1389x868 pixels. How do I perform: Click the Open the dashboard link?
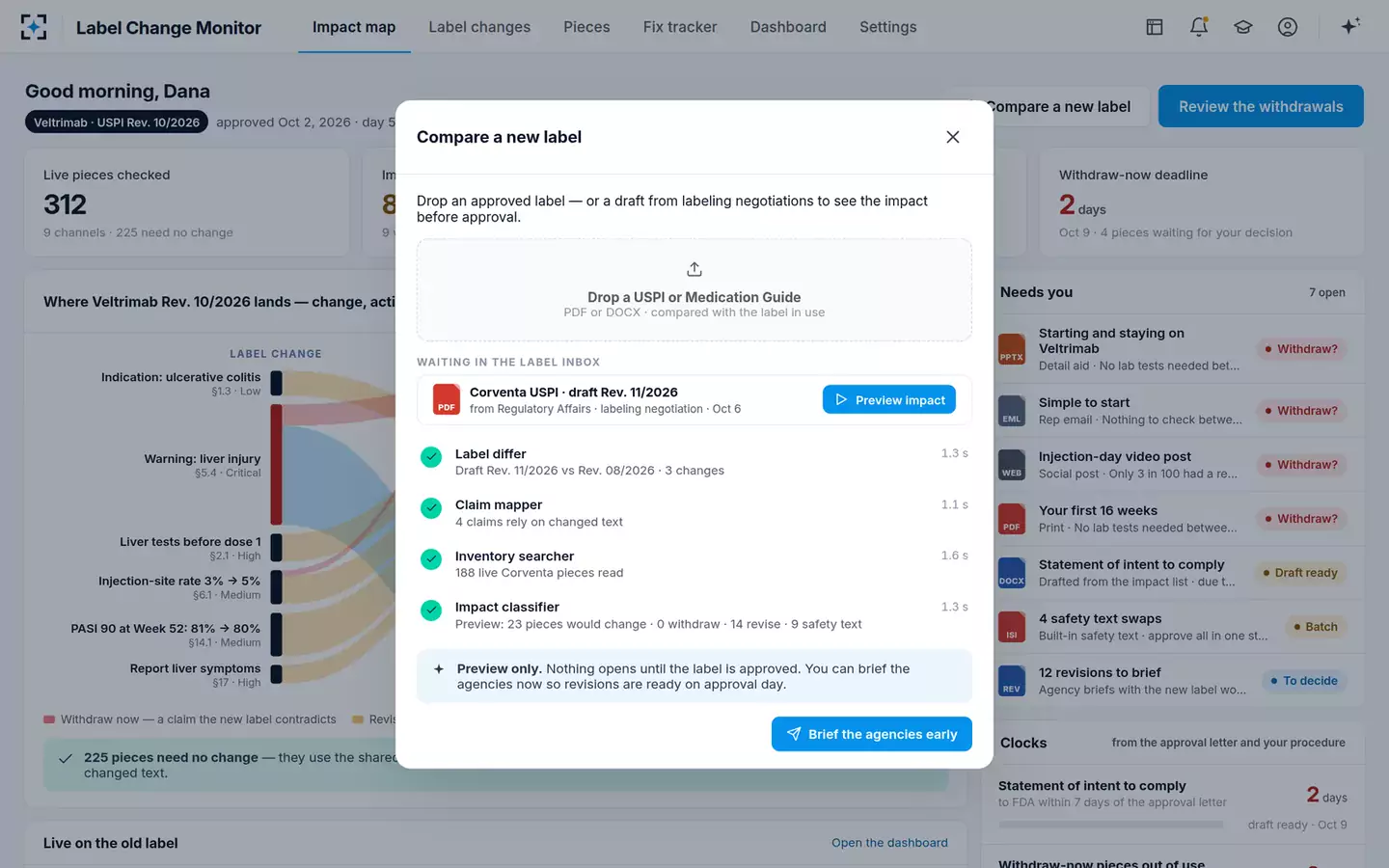coord(889,843)
